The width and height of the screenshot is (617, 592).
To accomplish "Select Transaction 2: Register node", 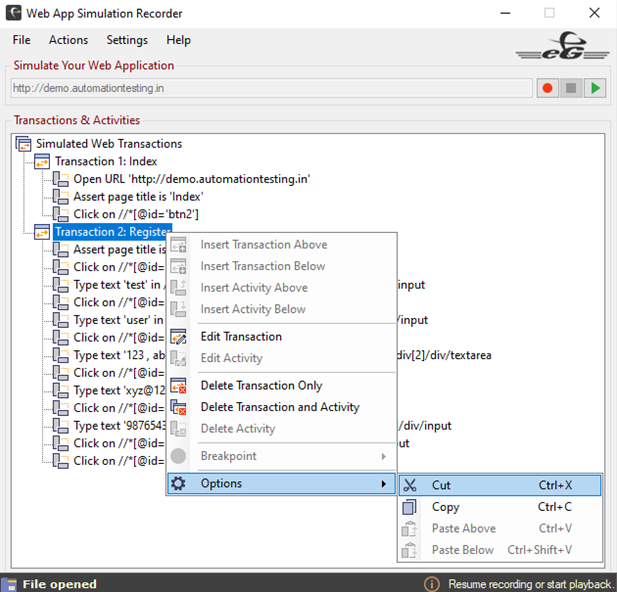I will pos(113,232).
